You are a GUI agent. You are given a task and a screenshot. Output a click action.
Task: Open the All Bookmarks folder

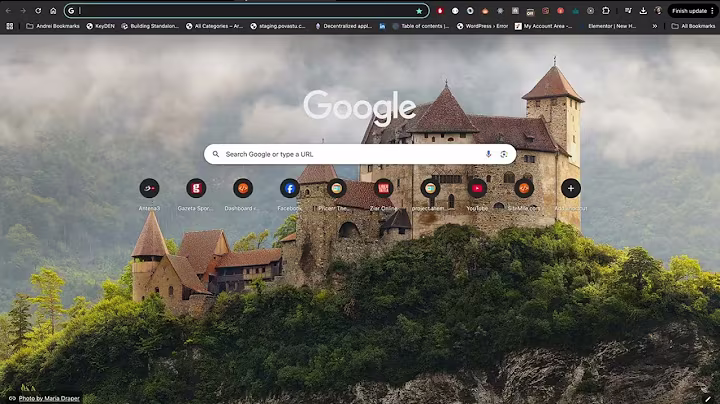693,26
